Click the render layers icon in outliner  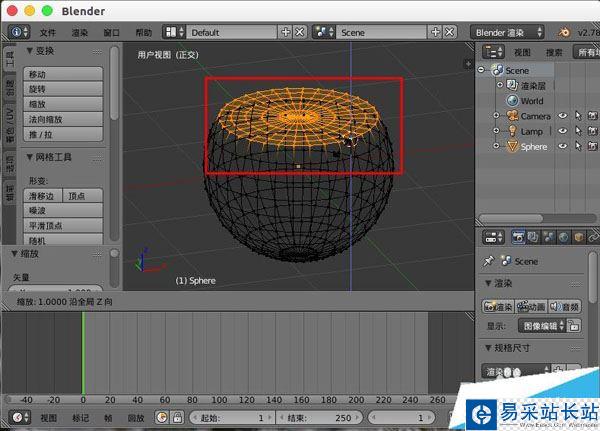click(512, 85)
